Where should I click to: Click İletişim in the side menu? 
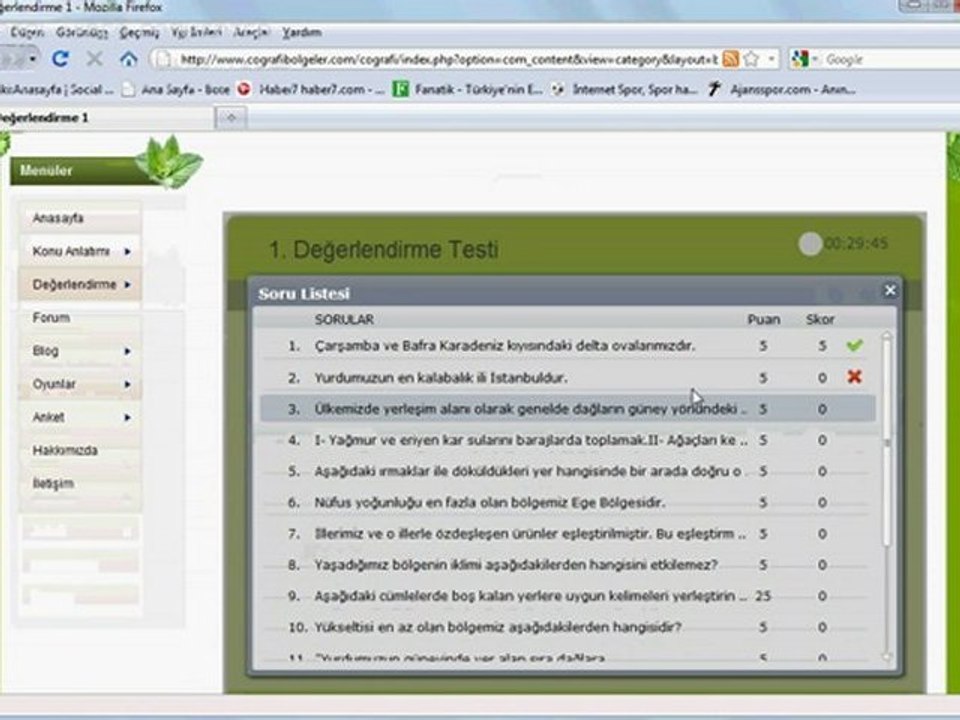click(x=53, y=483)
